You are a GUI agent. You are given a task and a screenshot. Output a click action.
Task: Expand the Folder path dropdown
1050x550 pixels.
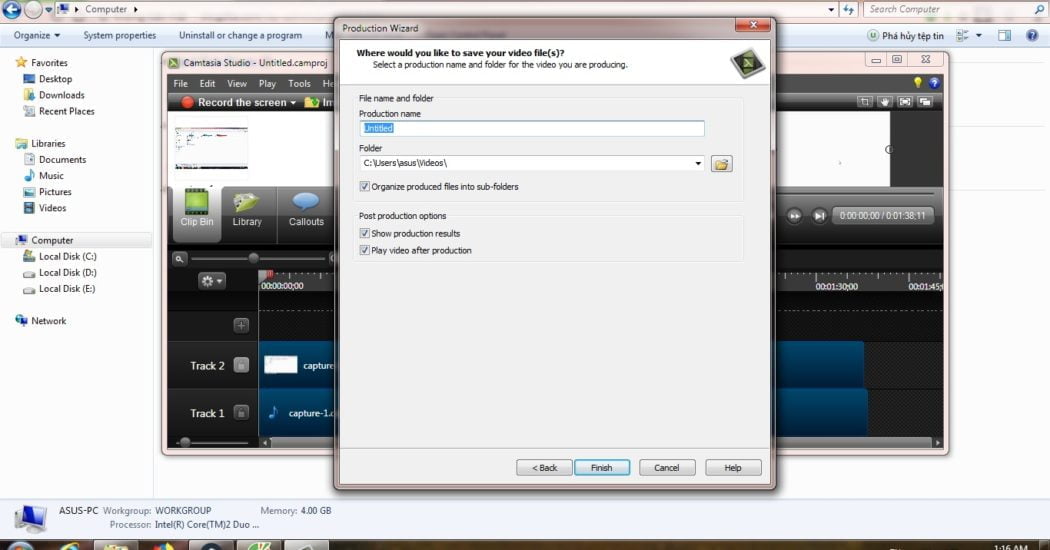(x=698, y=163)
